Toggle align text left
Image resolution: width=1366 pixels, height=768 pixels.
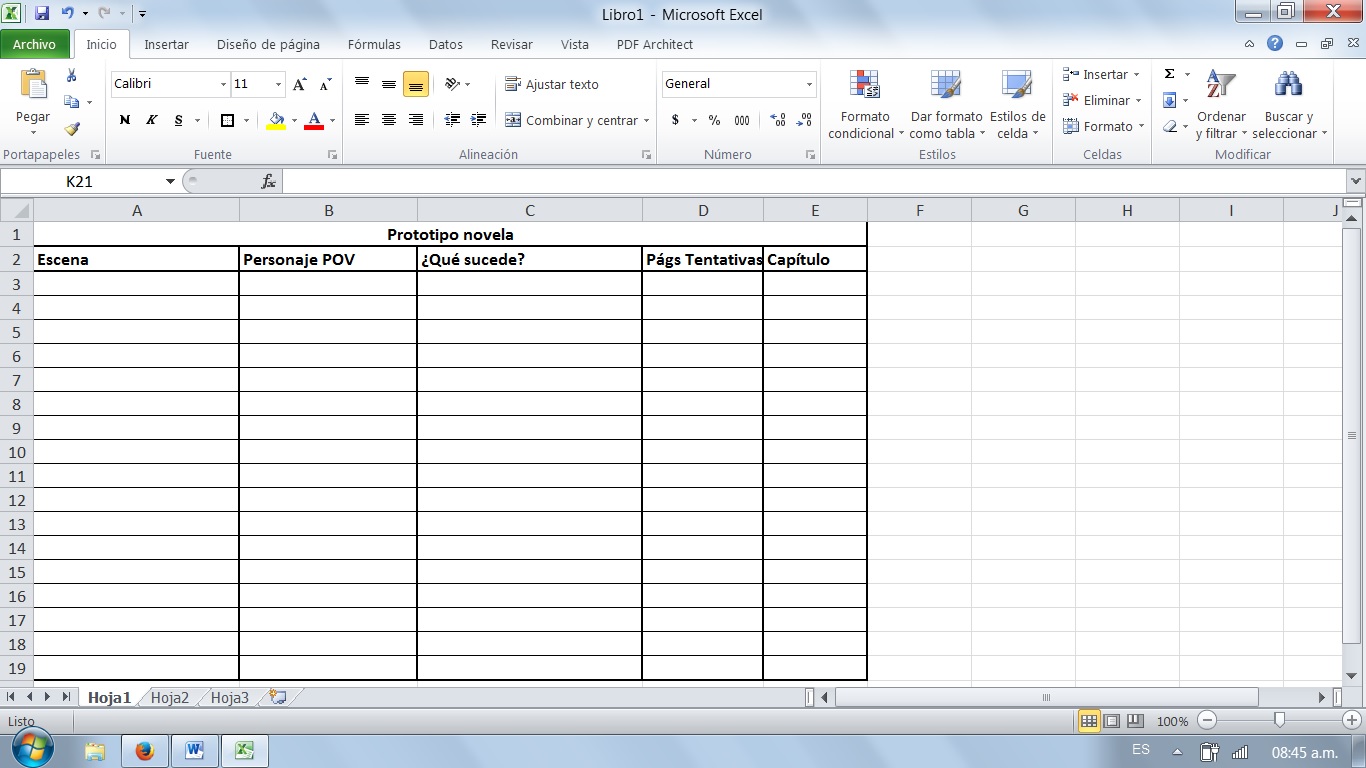coord(362,120)
